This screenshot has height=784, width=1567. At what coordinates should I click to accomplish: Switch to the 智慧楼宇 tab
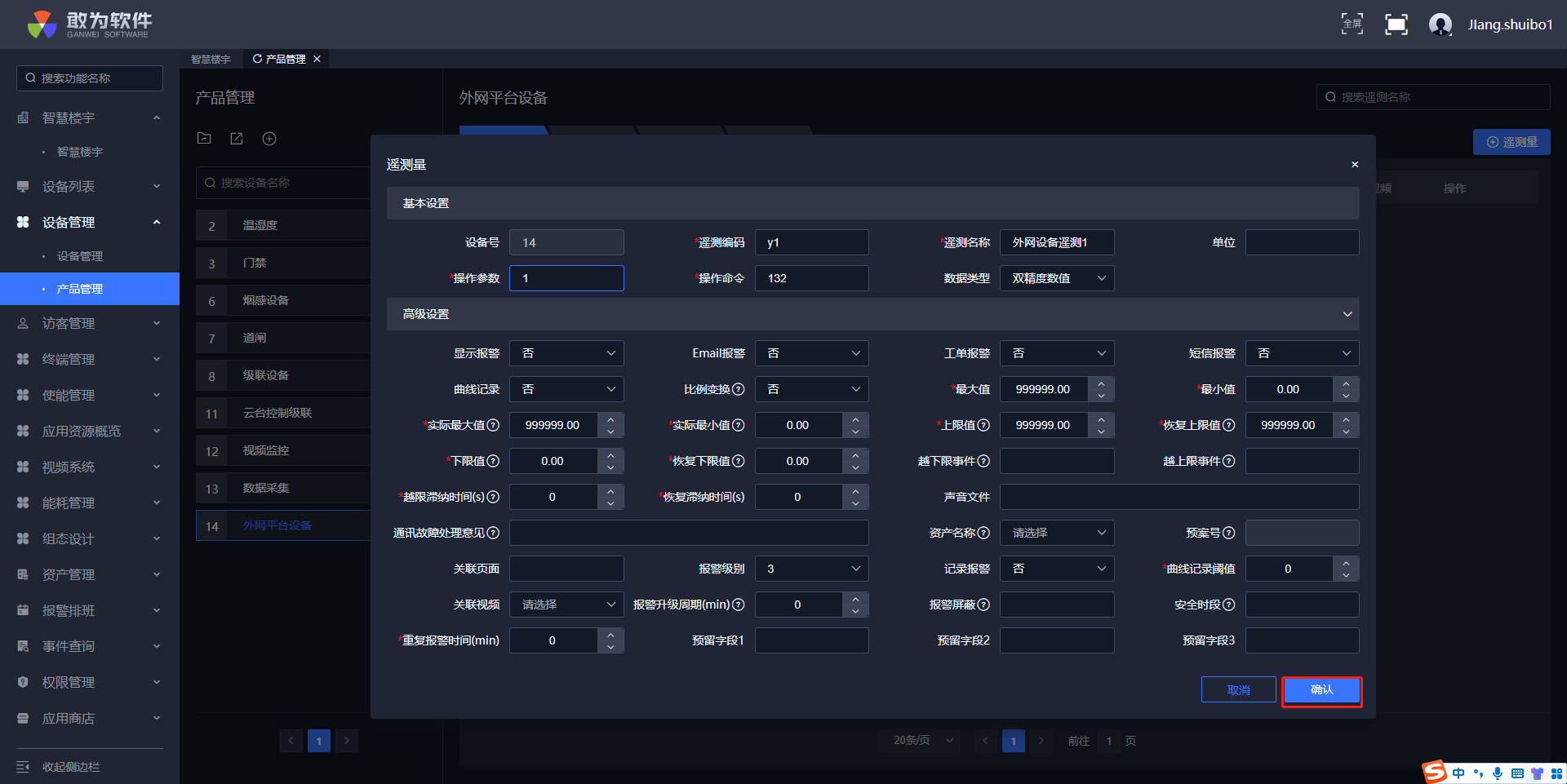click(x=211, y=59)
